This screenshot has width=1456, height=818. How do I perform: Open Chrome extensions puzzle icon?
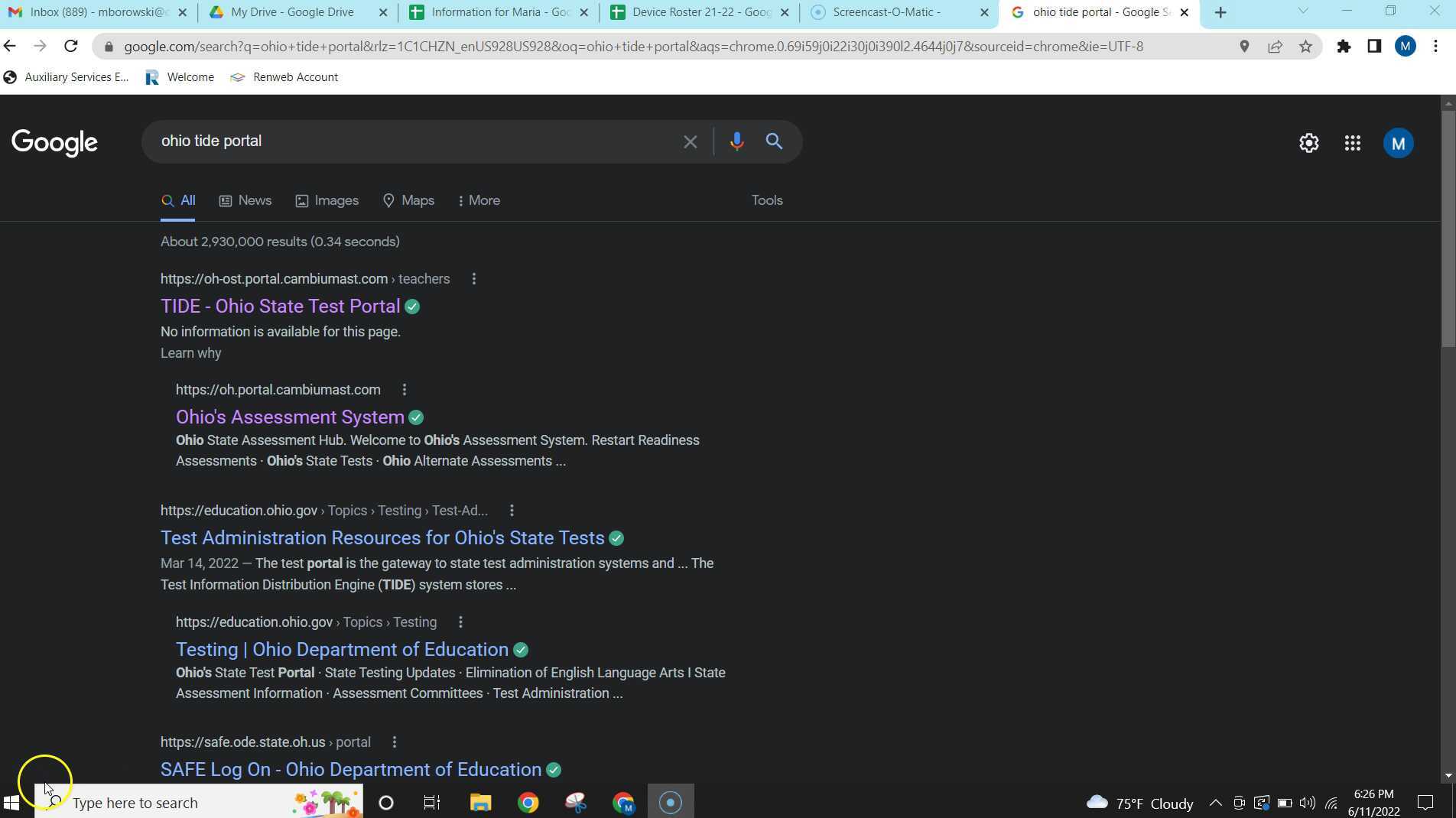click(x=1344, y=47)
